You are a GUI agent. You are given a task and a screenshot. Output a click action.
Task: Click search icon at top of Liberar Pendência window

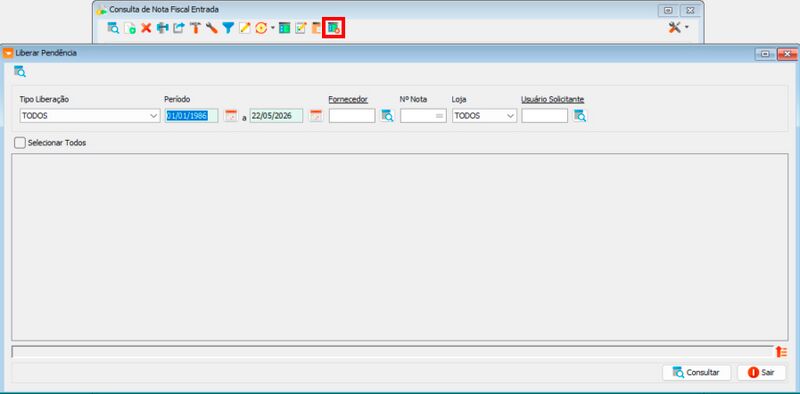tap(20, 71)
